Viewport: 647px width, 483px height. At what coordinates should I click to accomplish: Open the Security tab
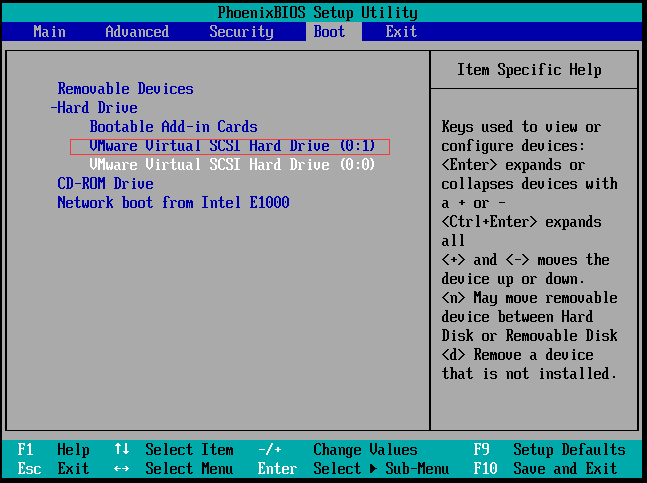pyautogui.click(x=241, y=32)
